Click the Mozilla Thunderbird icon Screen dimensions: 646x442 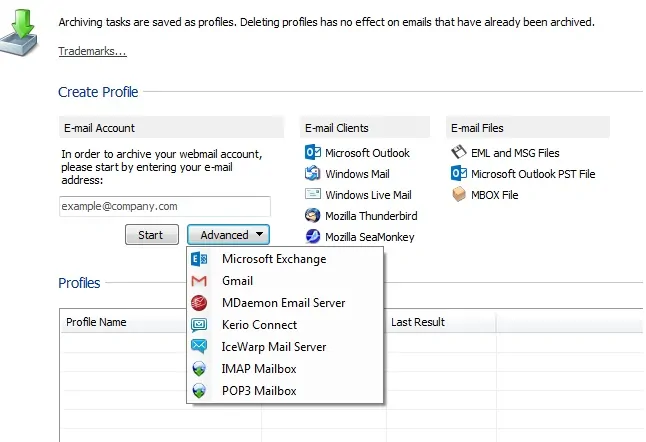click(313, 215)
